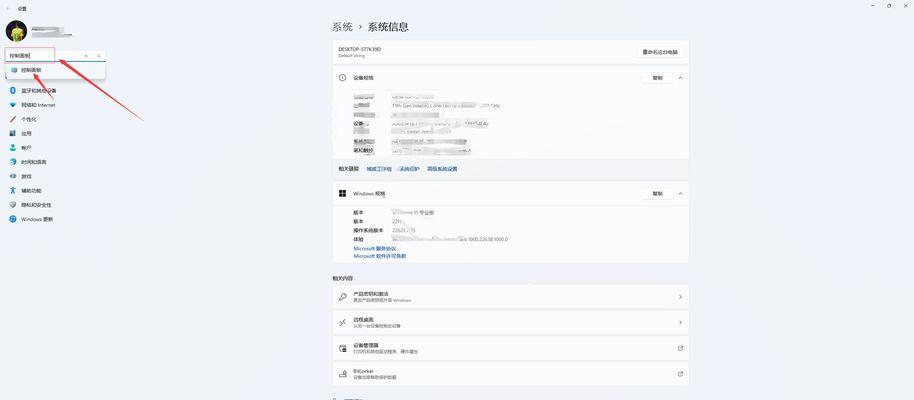Open 游戏 via its controller icon
This screenshot has height=400, width=914.
13,176
